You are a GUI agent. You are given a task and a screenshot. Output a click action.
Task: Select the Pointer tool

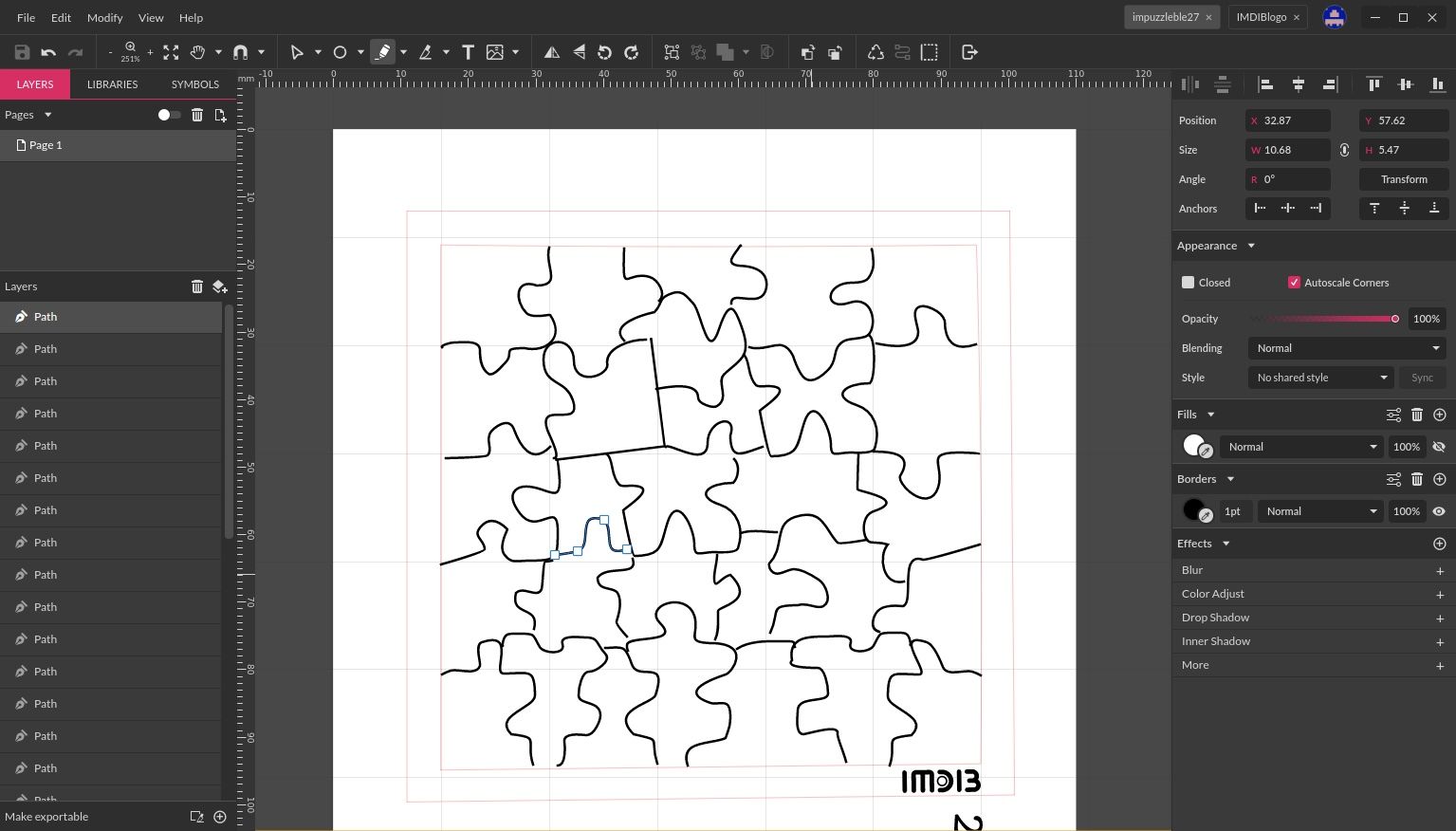(299, 52)
